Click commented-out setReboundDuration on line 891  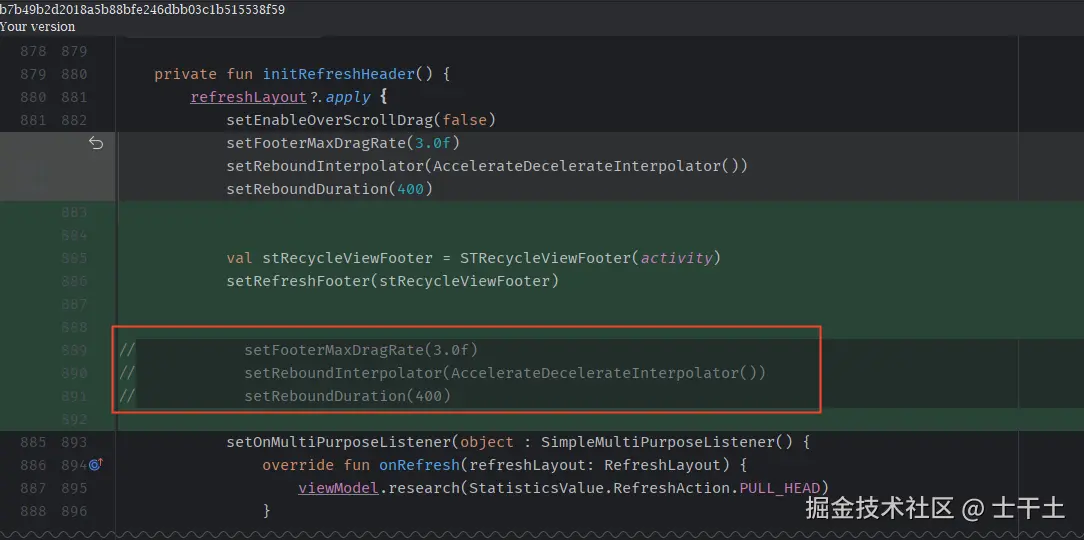[x=348, y=396]
